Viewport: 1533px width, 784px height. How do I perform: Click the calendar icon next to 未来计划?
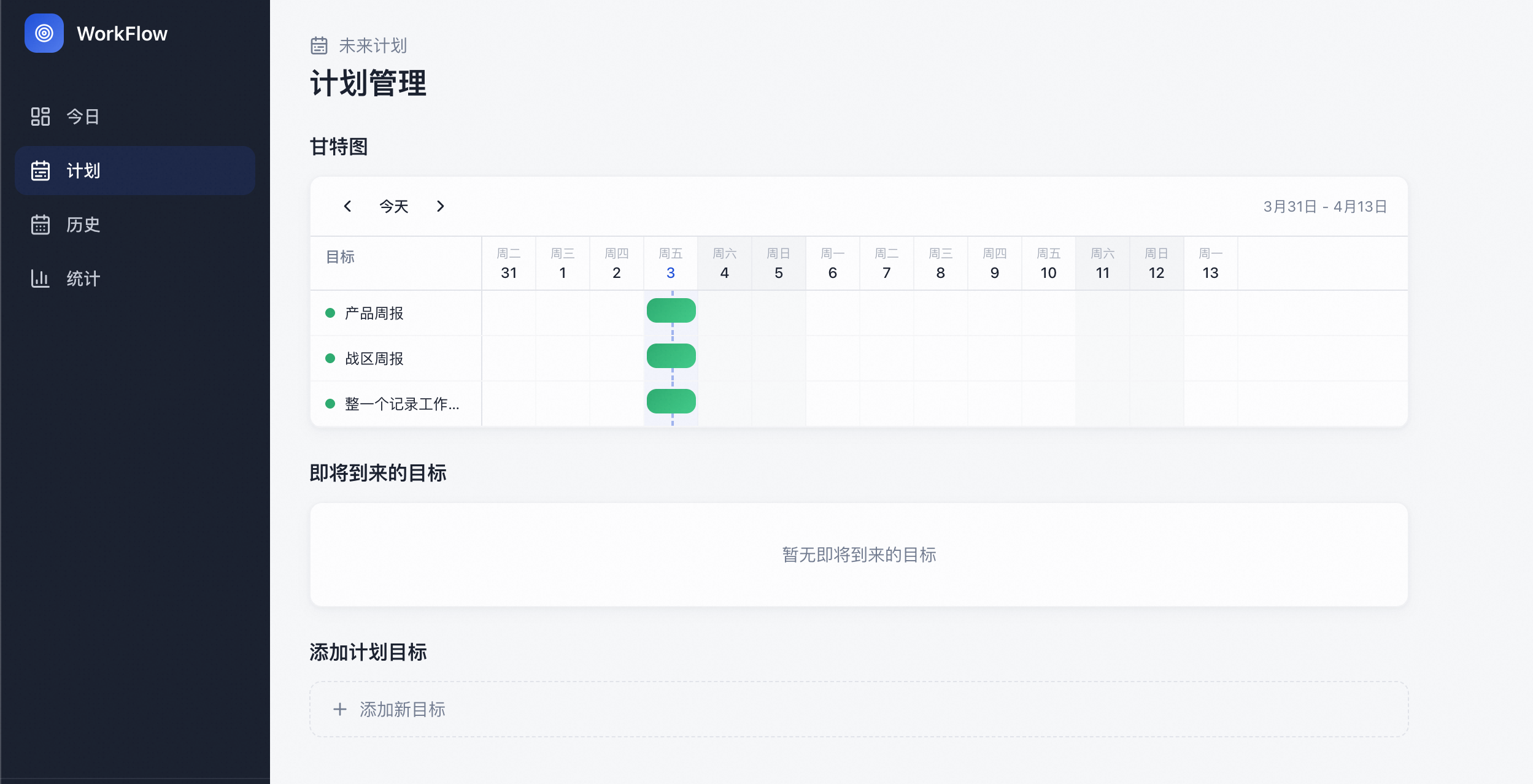point(319,45)
